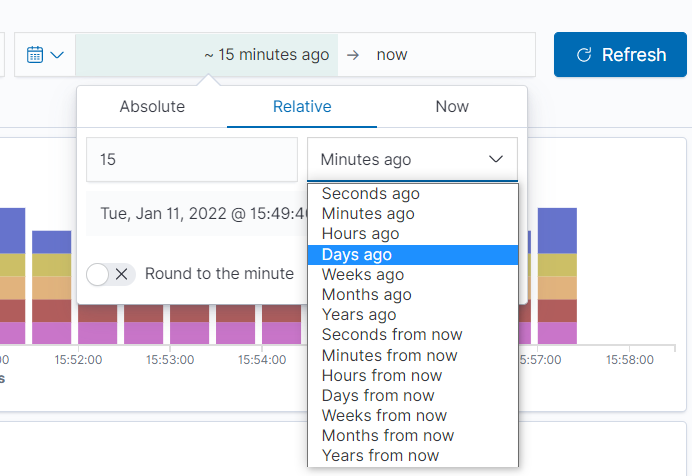Select Years ago option

pyautogui.click(x=358, y=315)
